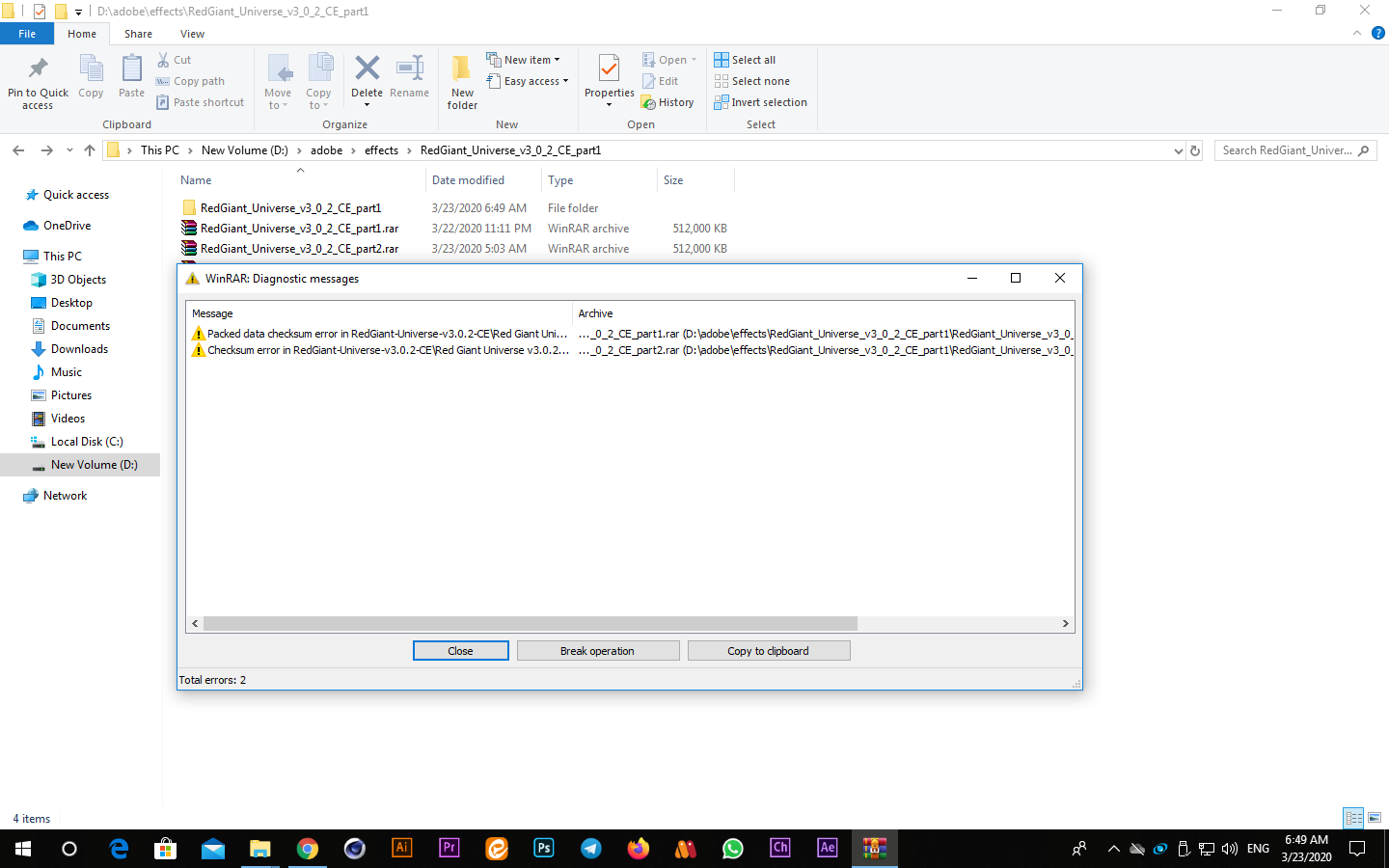Open Explorer Help question mark icon
This screenshot has height=868, width=1389.
point(1378,33)
